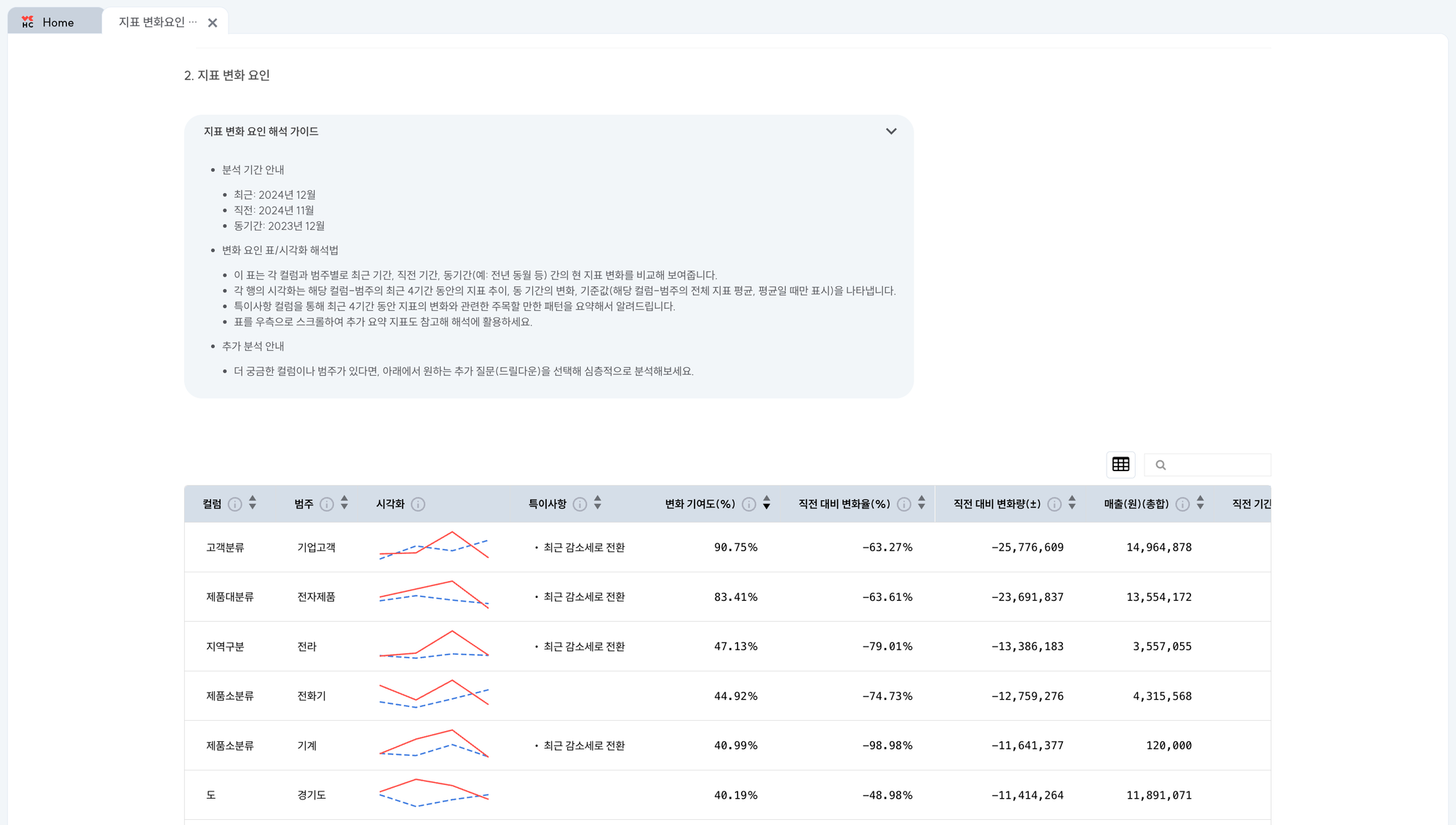Sort the table by 범주
Image resolution: width=1456 pixels, height=825 pixels.
click(x=344, y=503)
